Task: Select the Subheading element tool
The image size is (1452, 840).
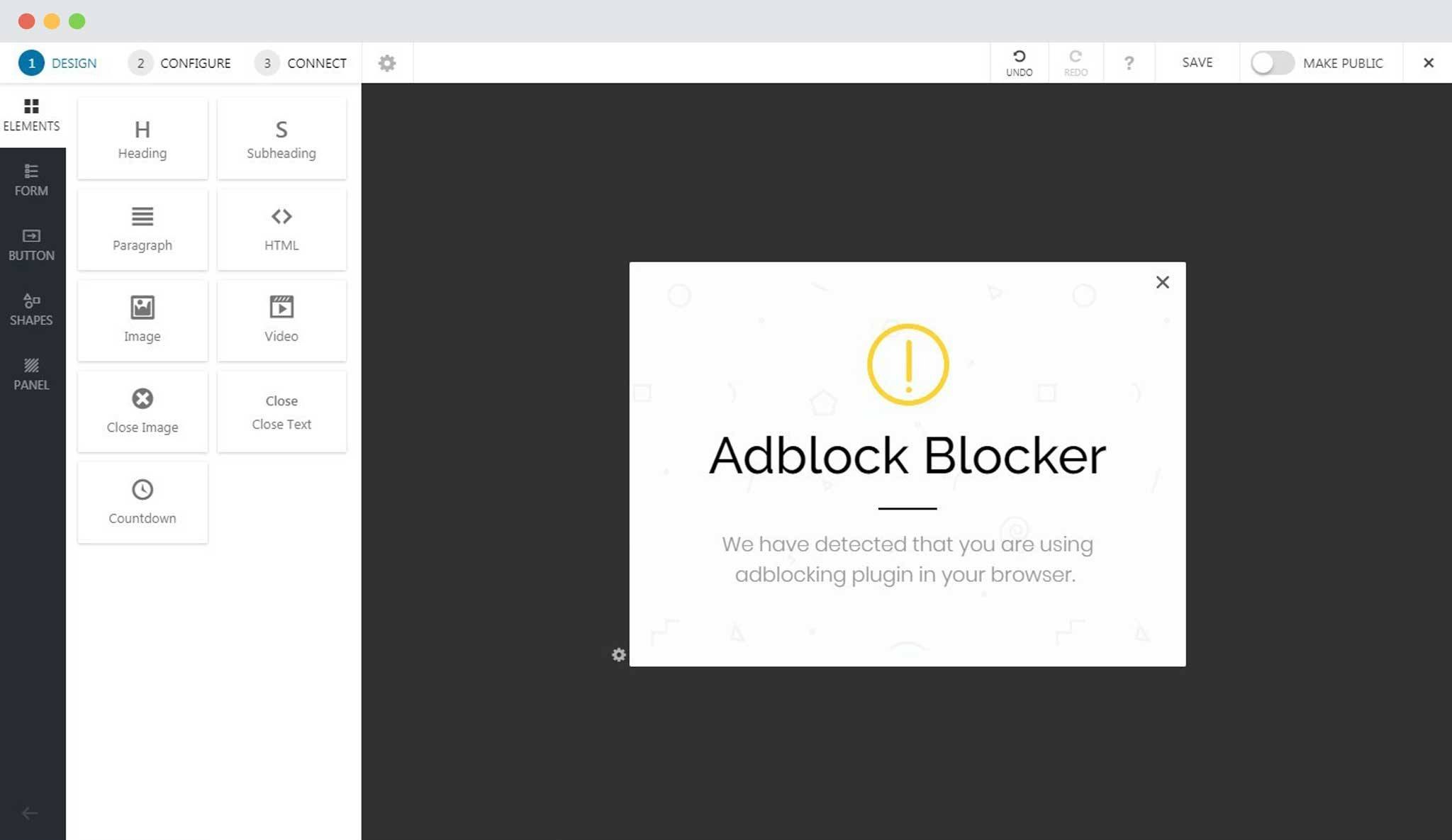Action: [281, 138]
